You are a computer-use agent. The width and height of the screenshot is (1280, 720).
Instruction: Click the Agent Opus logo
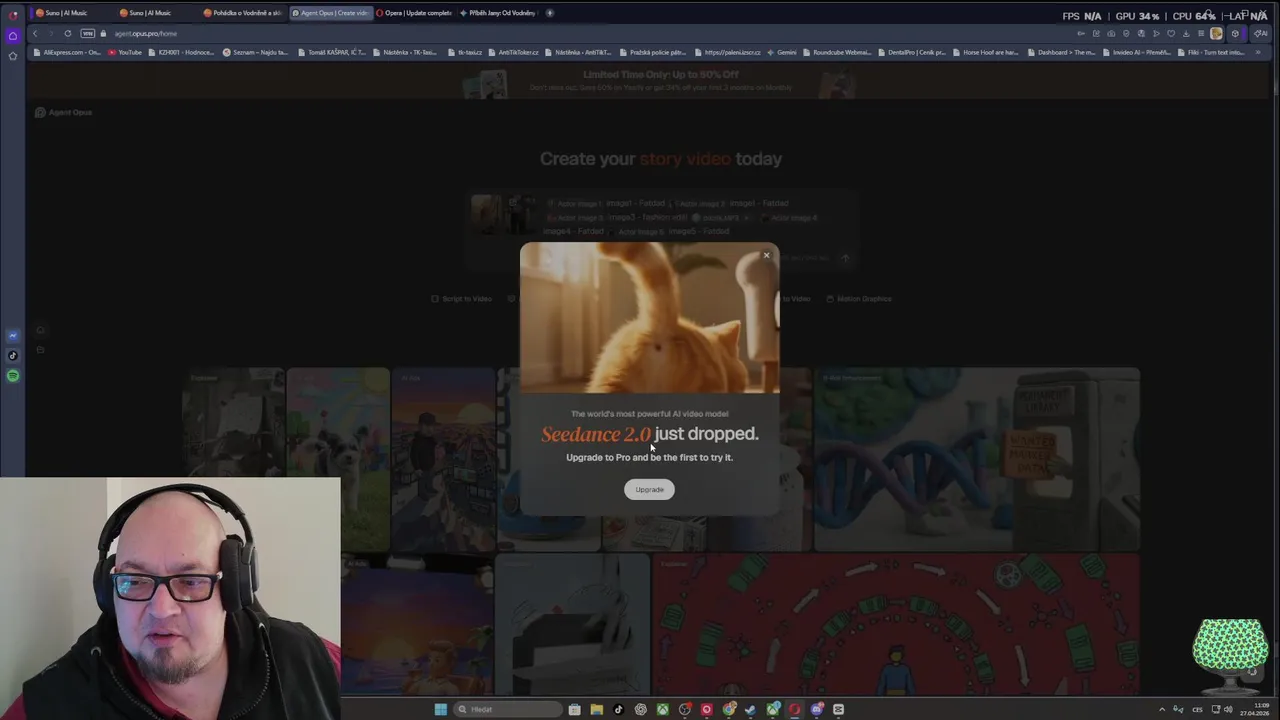[x=63, y=112]
